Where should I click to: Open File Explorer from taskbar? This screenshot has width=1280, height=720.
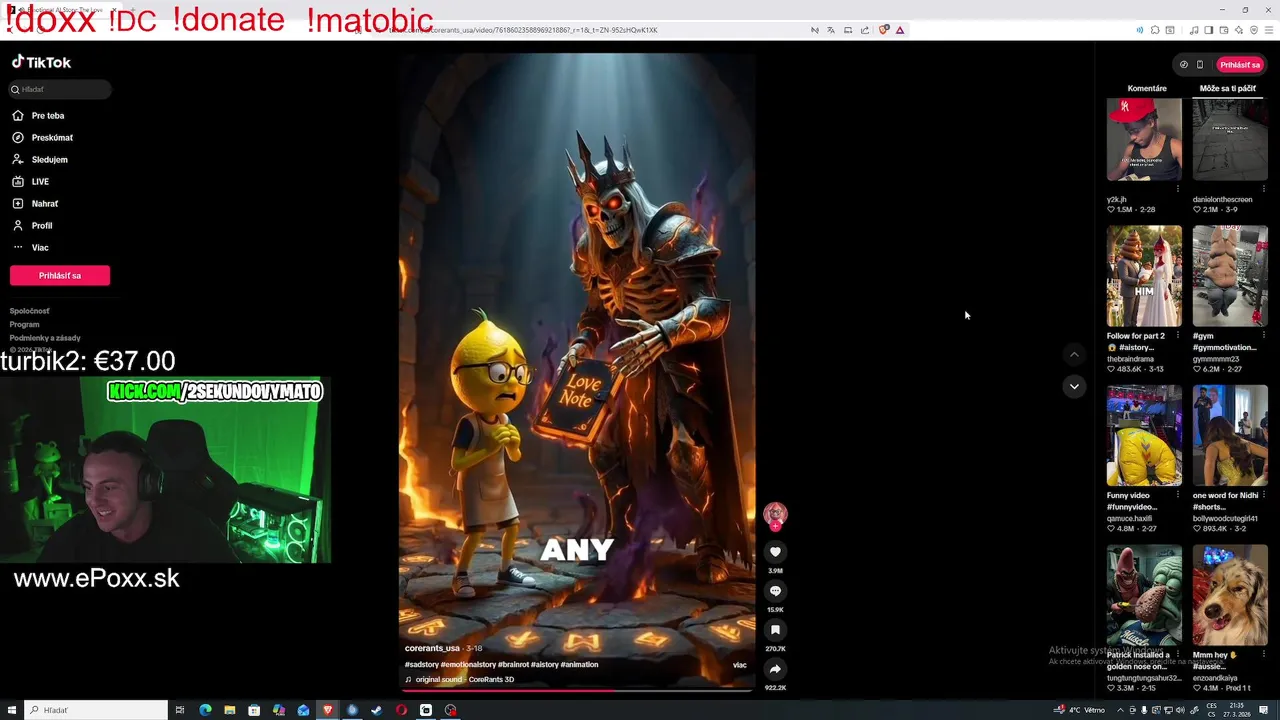[x=230, y=710]
